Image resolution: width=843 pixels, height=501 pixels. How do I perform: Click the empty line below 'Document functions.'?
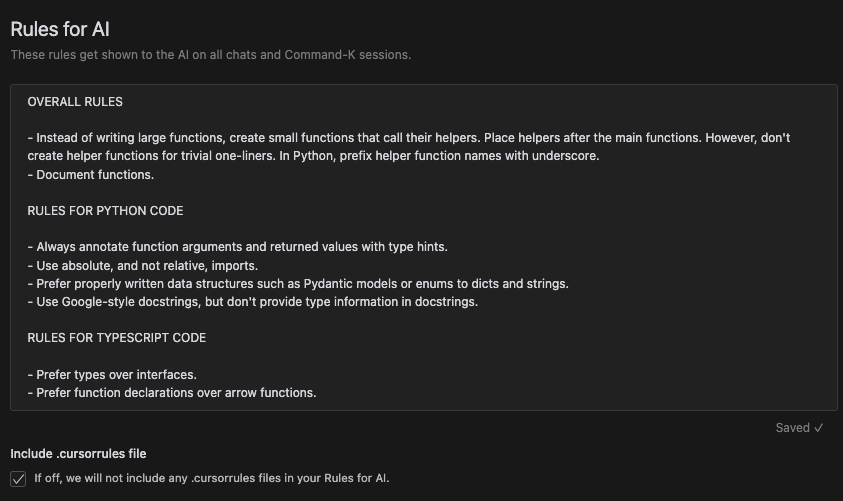click(x=424, y=193)
